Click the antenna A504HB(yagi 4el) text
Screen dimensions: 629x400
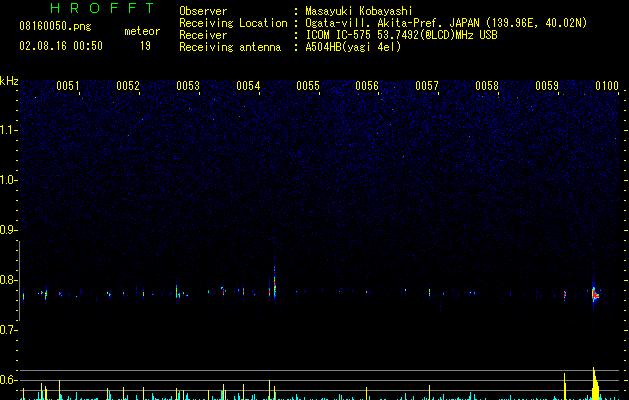pos(353,47)
